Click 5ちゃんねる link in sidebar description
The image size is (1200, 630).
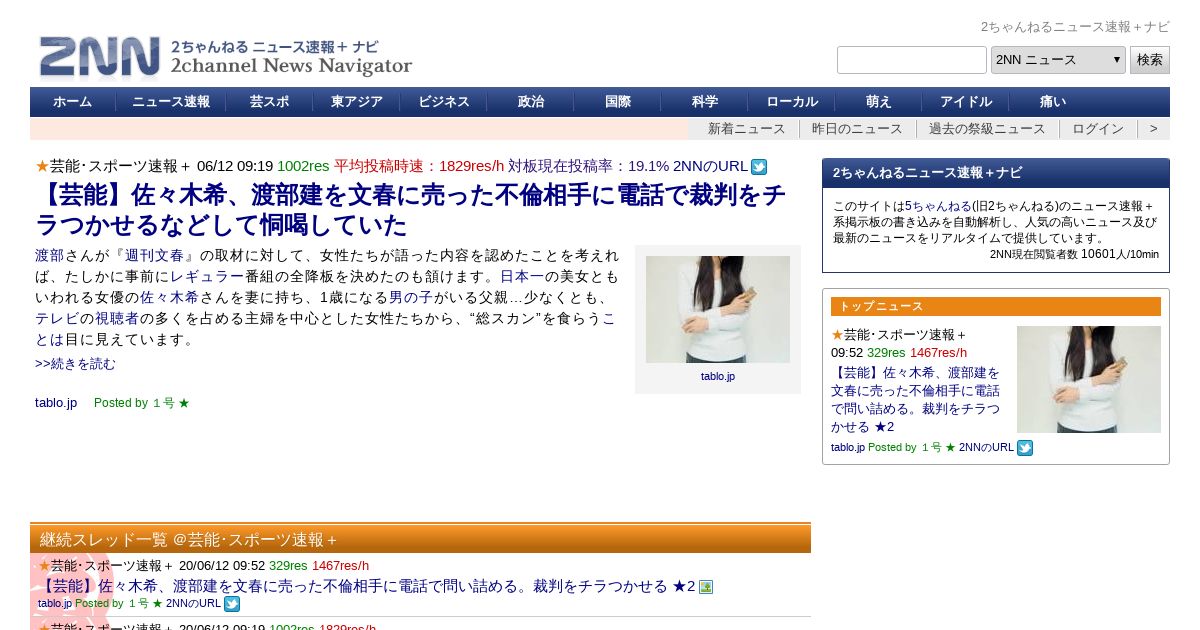click(938, 206)
